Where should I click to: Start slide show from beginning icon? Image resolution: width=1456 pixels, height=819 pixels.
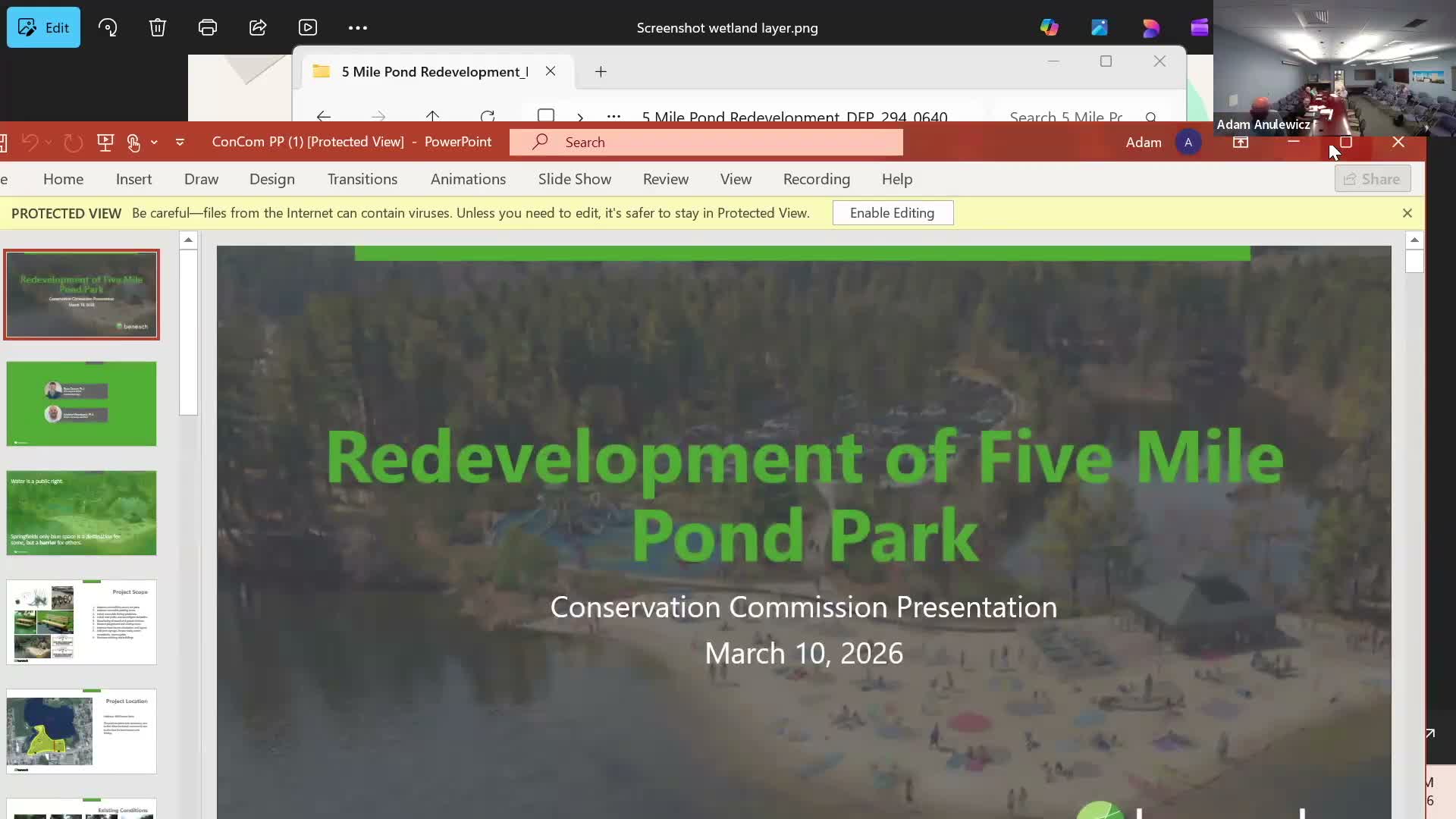tap(105, 143)
